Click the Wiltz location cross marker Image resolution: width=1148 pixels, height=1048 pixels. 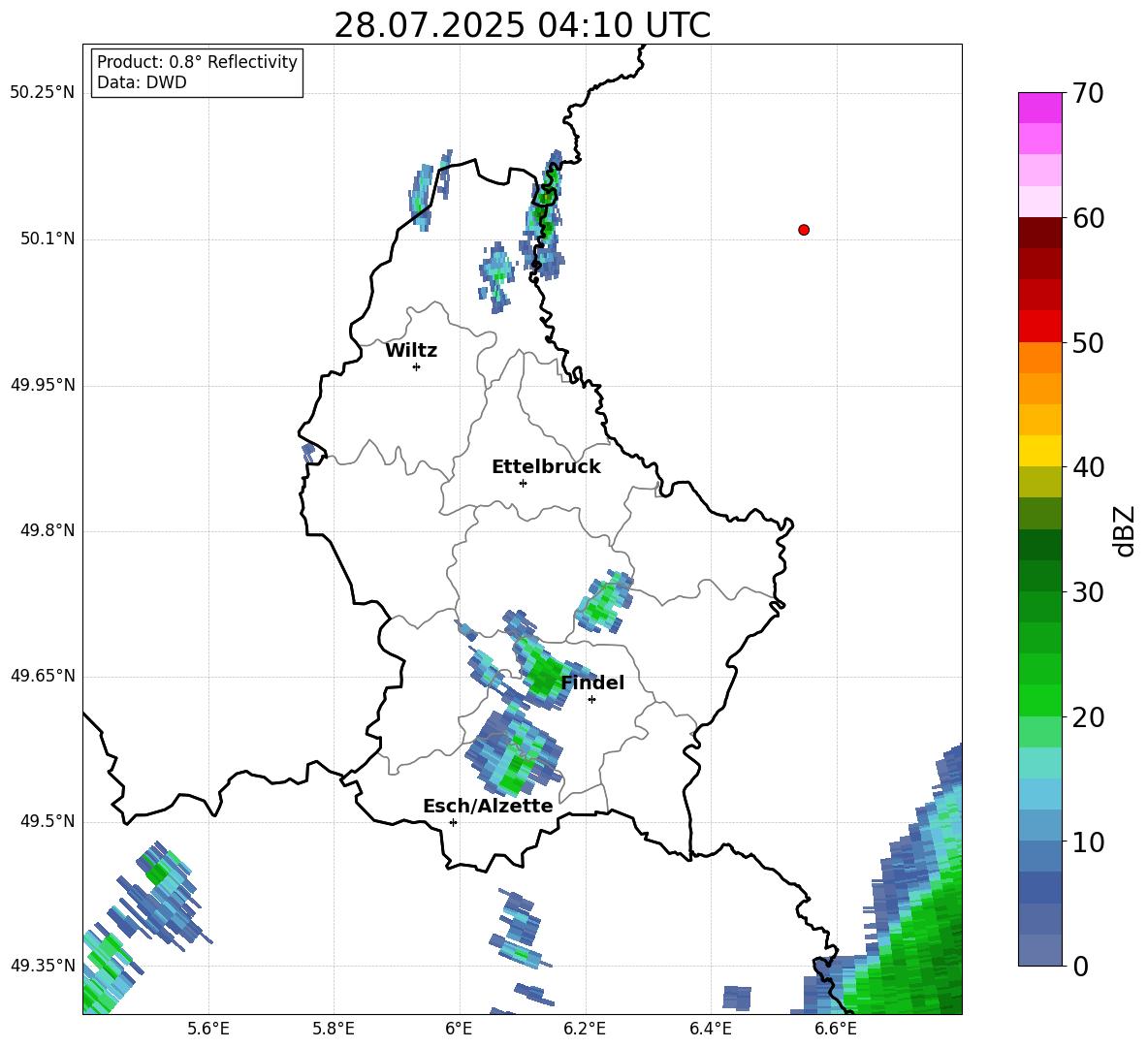click(x=416, y=366)
